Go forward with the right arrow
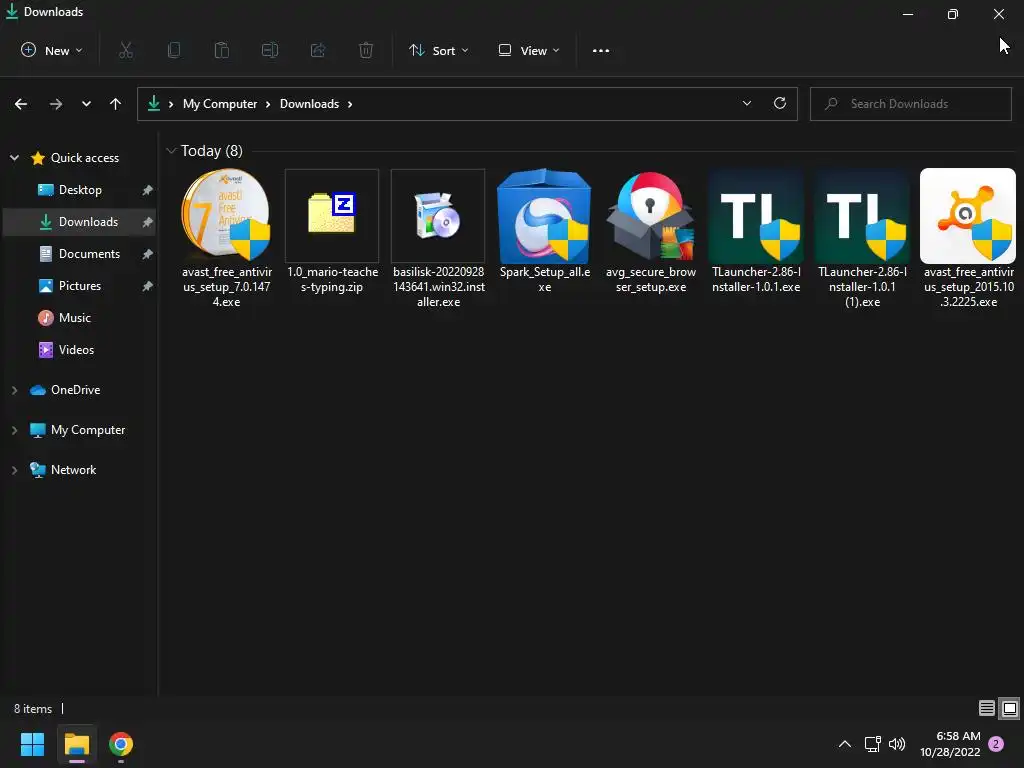The height and width of the screenshot is (768, 1024). tap(56, 104)
